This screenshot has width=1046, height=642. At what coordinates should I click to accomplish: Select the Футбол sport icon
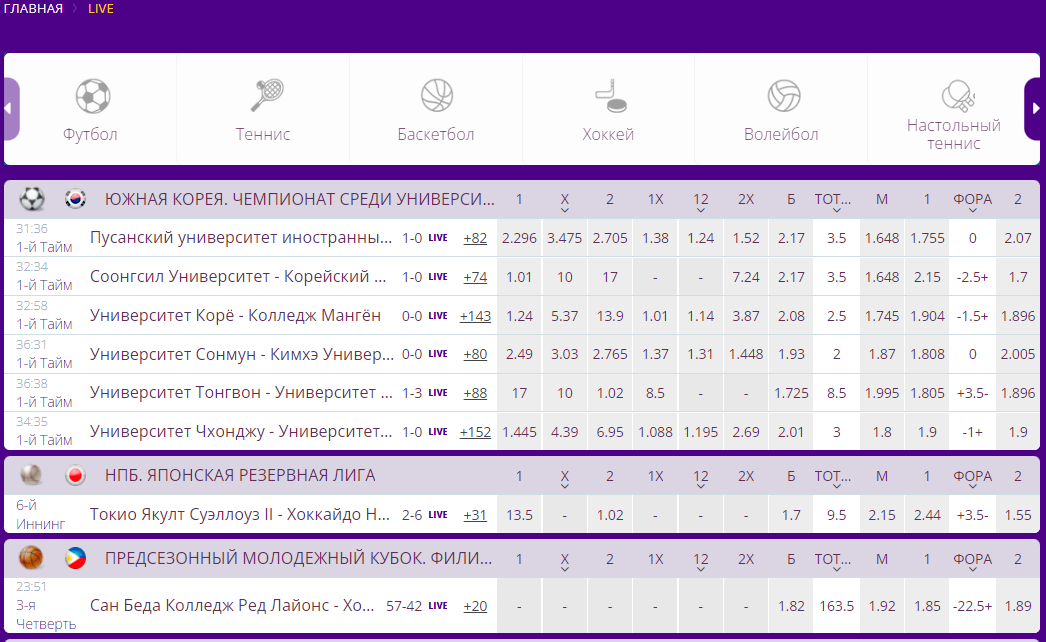pyautogui.click(x=92, y=96)
